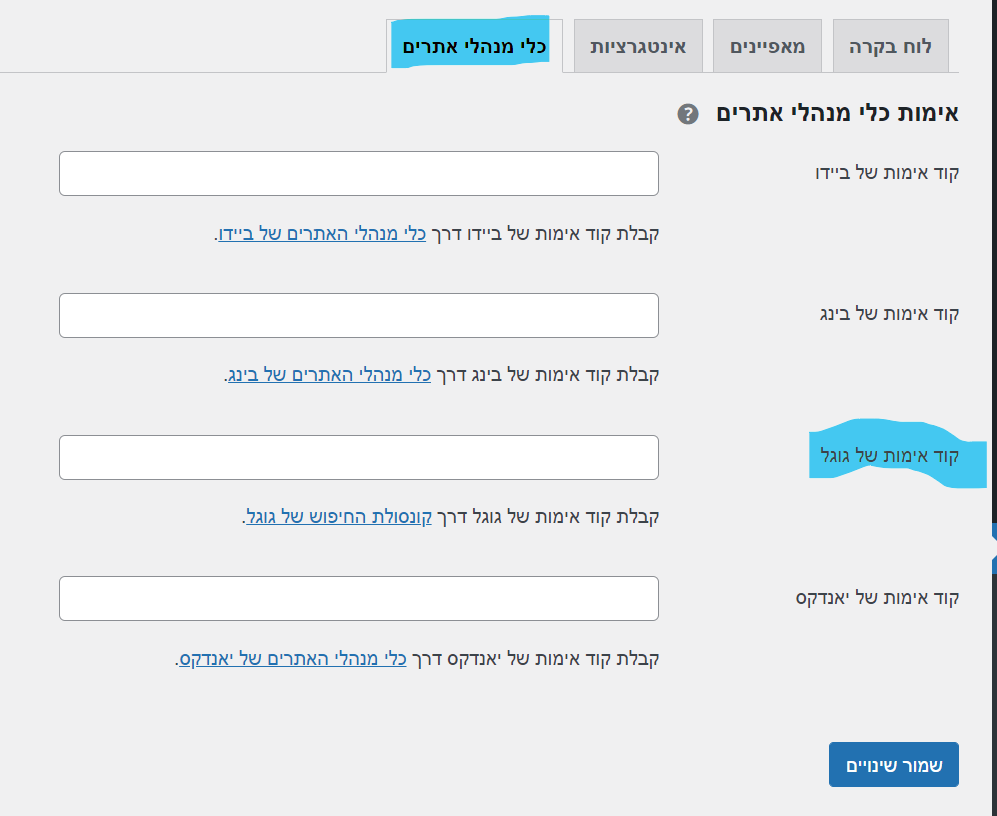Open link כלי מנהלי האתרים של ביידו

(322, 234)
